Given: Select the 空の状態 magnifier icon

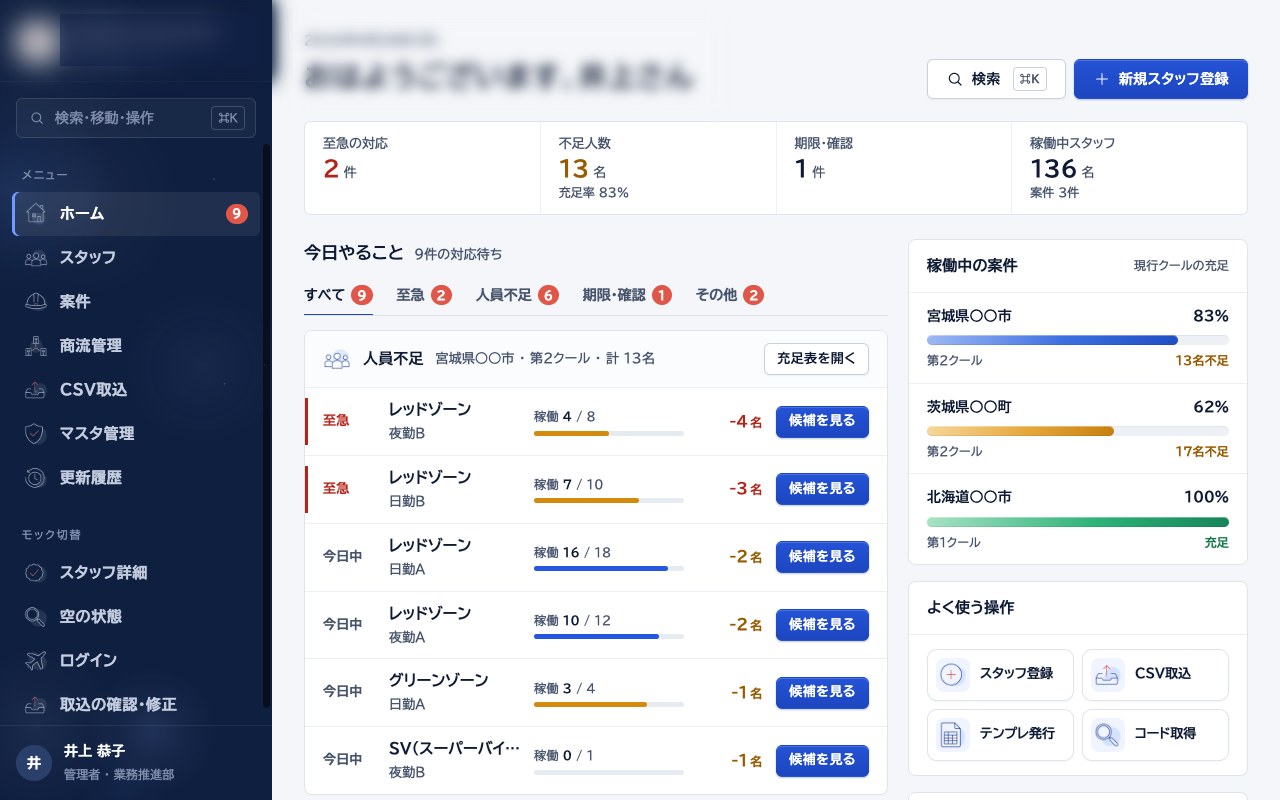Looking at the screenshot, I should (36, 616).
